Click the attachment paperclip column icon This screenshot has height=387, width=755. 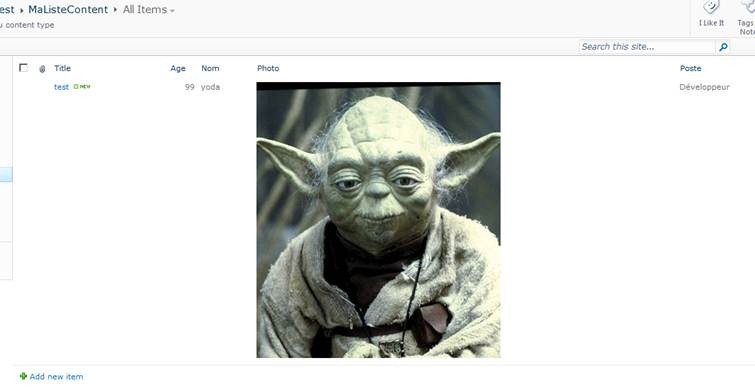(42, 69)
